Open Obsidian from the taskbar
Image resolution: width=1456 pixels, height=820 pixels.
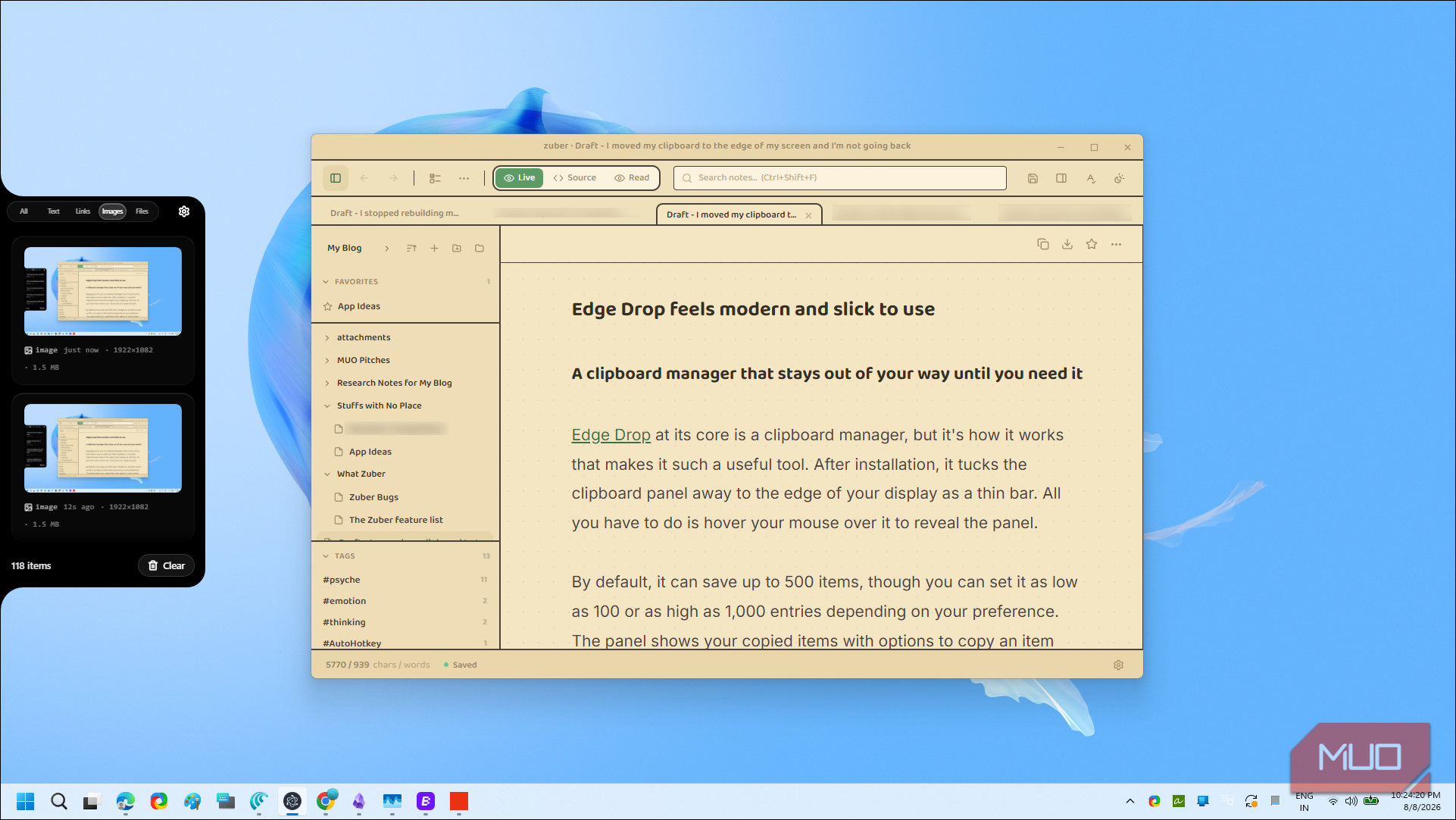[x=359, y=801]
